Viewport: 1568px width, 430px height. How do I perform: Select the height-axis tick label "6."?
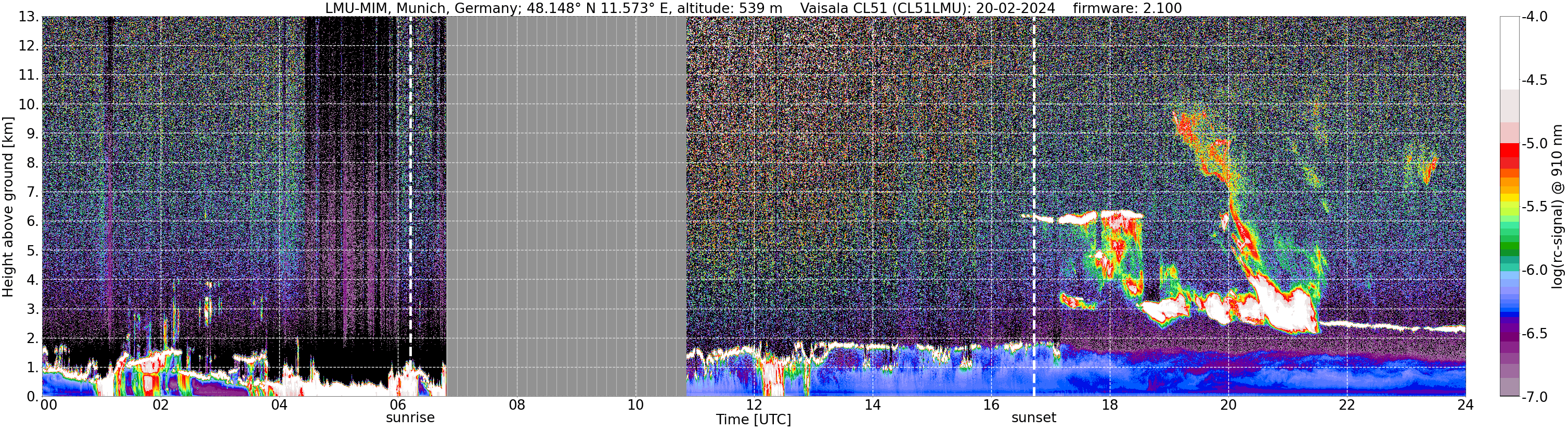(x=33, y=221)
